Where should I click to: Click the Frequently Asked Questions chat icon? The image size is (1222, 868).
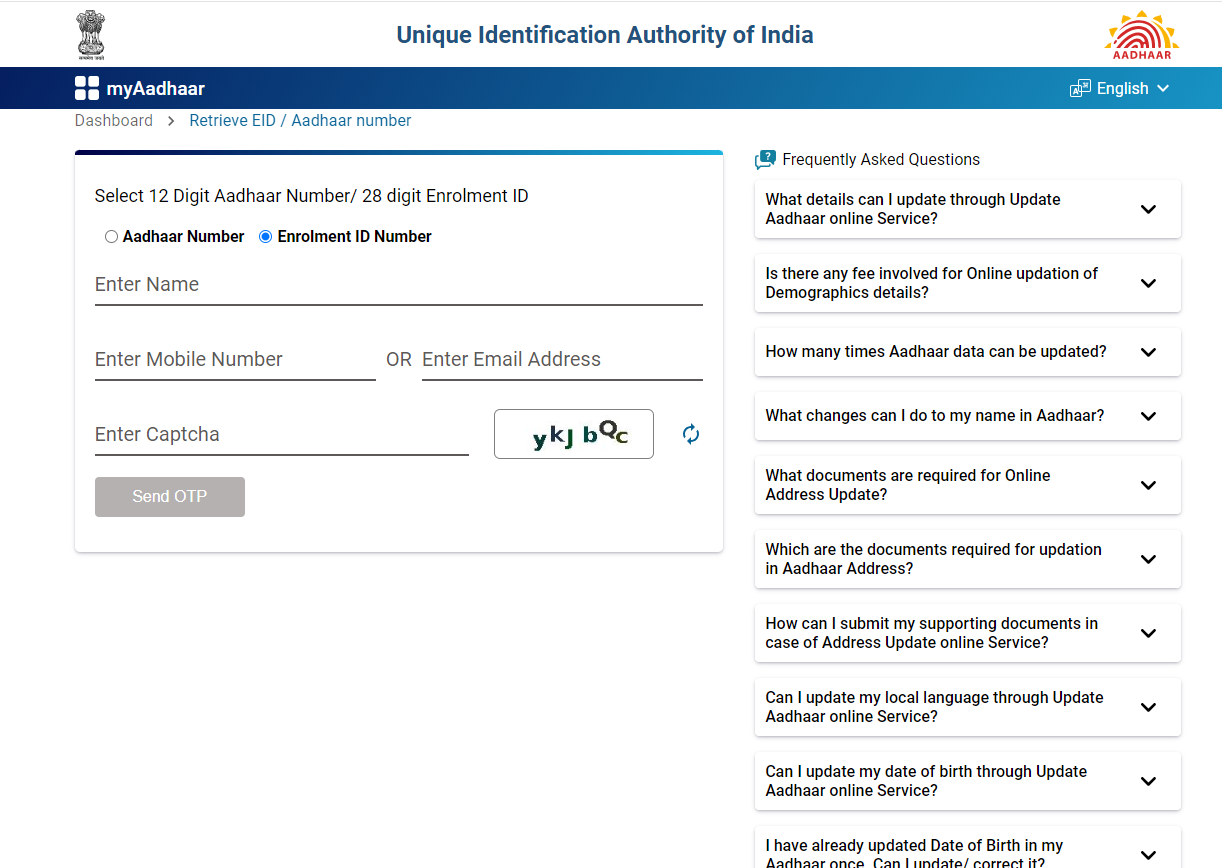coord(765,159)
